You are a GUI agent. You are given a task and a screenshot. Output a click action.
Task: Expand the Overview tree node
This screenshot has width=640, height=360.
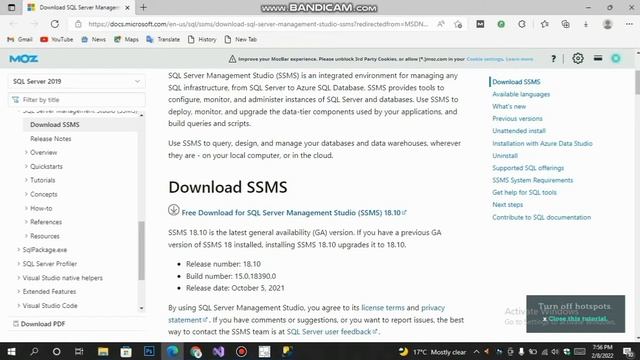27,152
